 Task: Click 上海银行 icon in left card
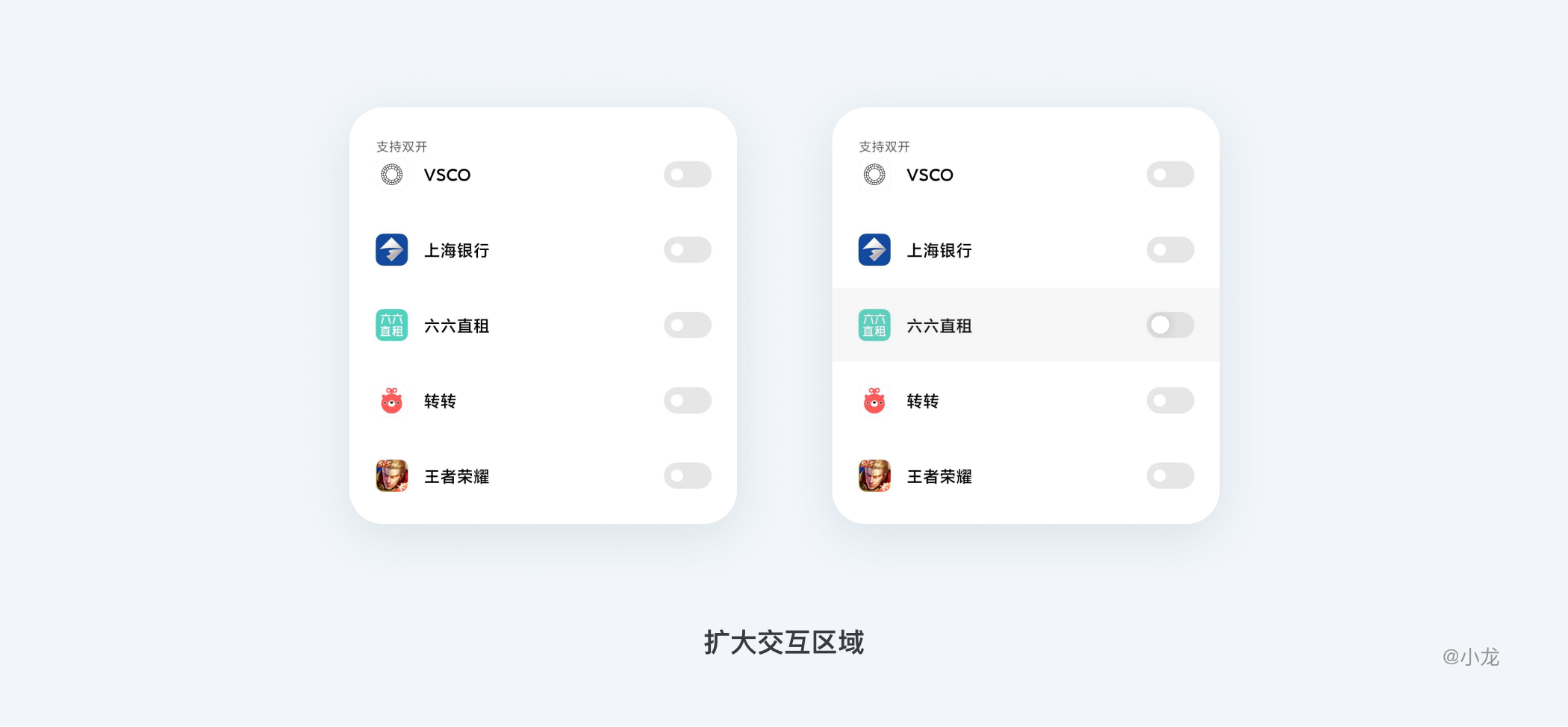(391, 250)
